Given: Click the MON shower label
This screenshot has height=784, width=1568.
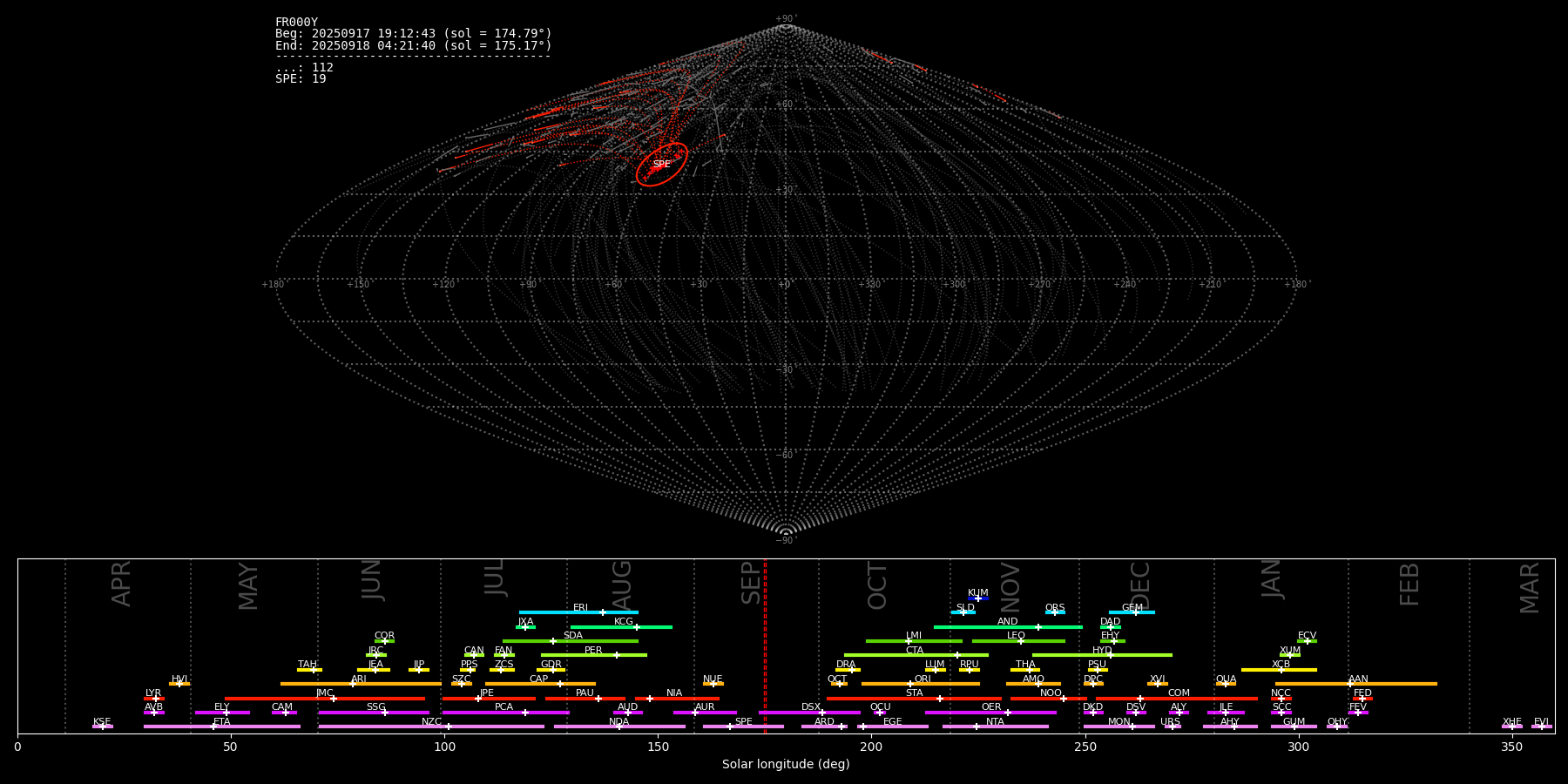Looking at the screenshot, I should tap(1119, 722).
